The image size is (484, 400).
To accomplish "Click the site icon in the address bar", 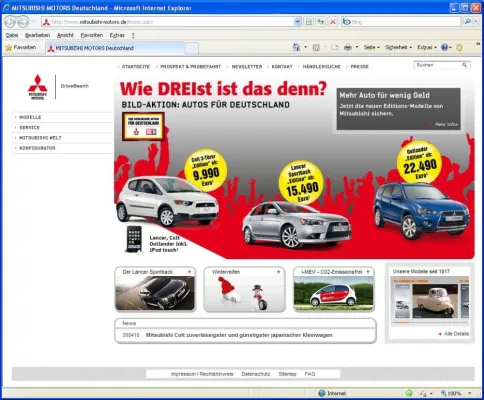I will coord(47,22).
